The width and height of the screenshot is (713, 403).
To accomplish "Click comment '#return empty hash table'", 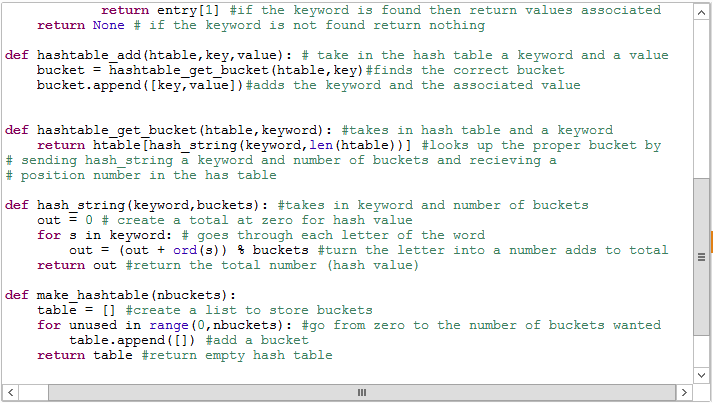I will click(x=237, y=355).
